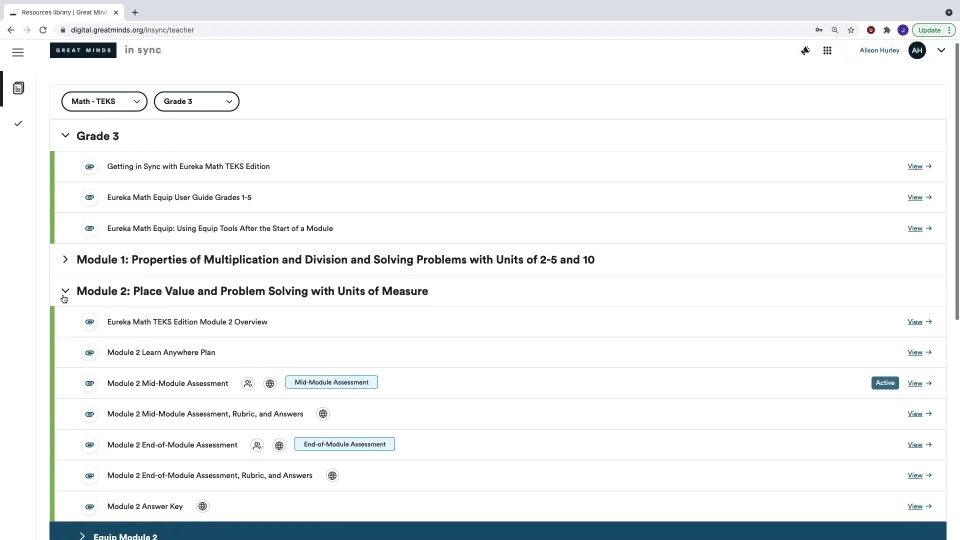Open the resources library sidebar icon
Screen dimensions: 960x540
click(x=18, y=88)
